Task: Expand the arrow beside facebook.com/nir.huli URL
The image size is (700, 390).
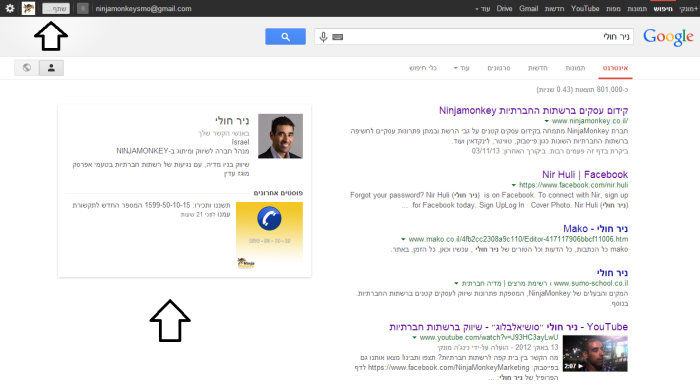Action: pyautogui.click(x=513, y=185)
